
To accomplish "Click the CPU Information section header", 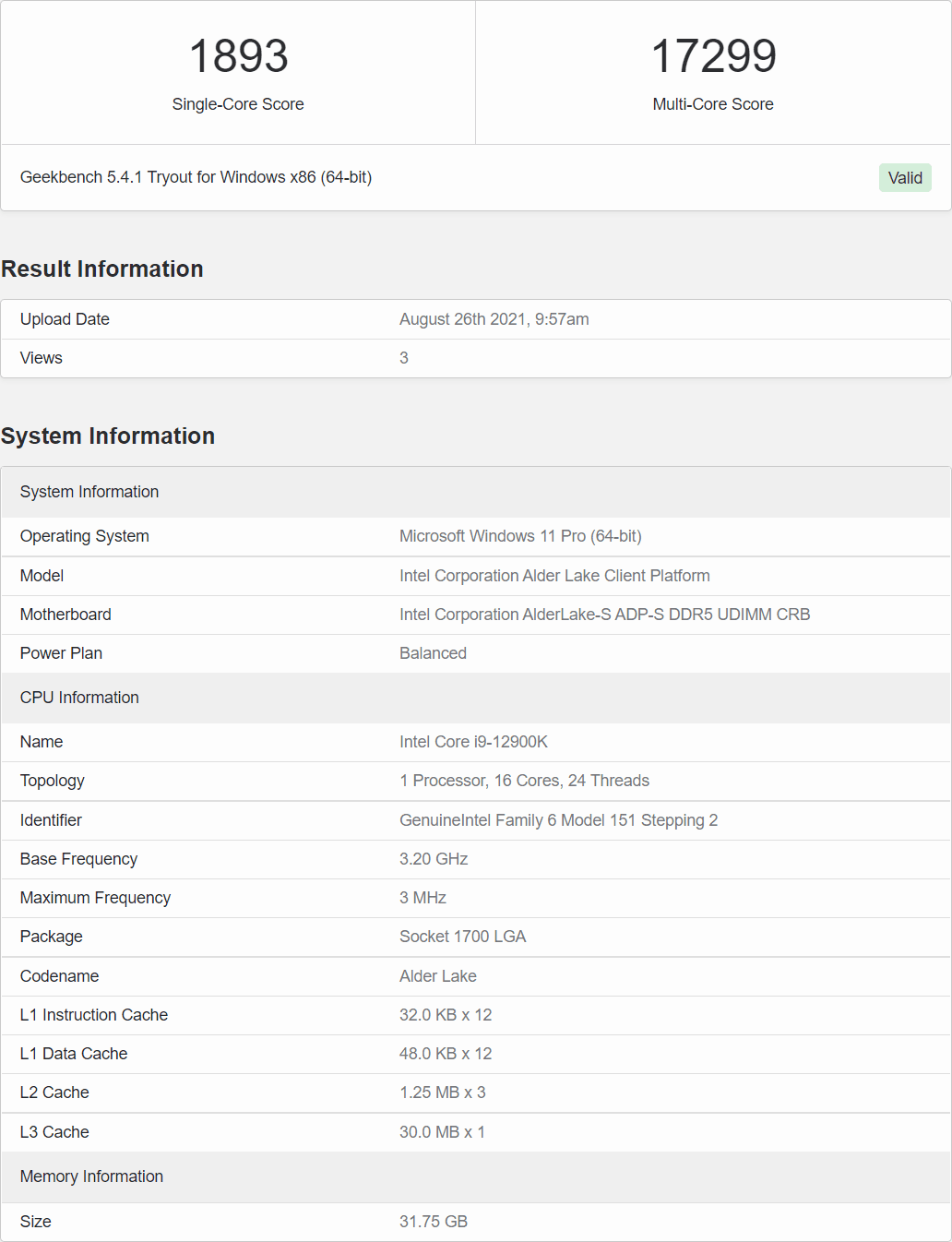I will click(79, 698).
